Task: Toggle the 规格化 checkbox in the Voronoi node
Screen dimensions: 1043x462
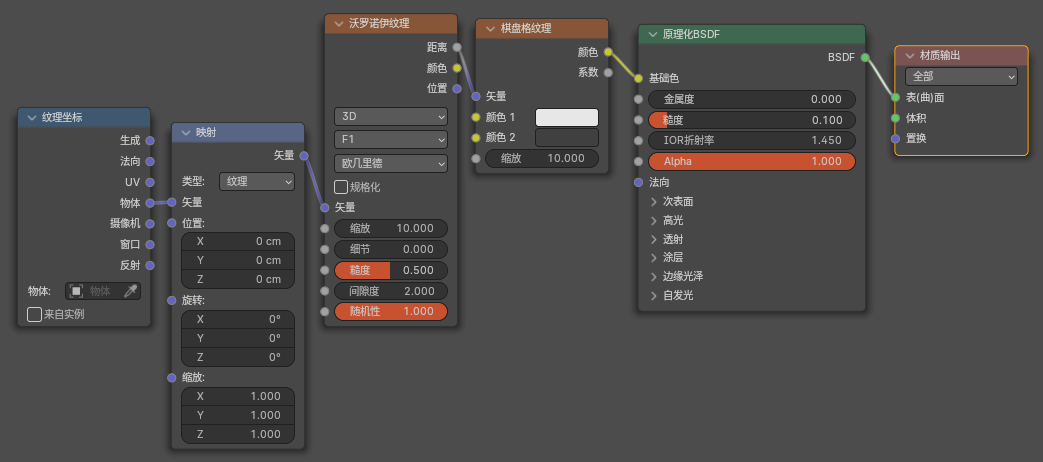Action: click(x=341, y=187)
